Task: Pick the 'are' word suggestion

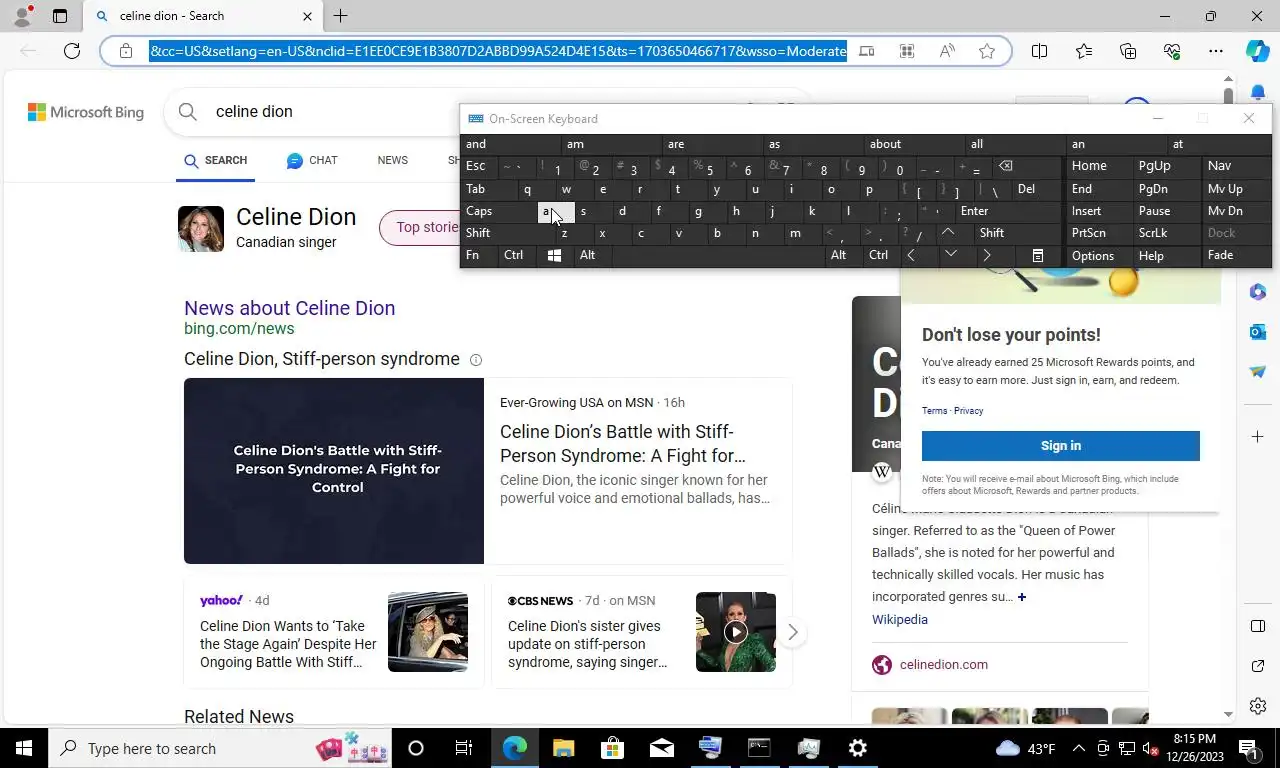Action: pos(712,144)
